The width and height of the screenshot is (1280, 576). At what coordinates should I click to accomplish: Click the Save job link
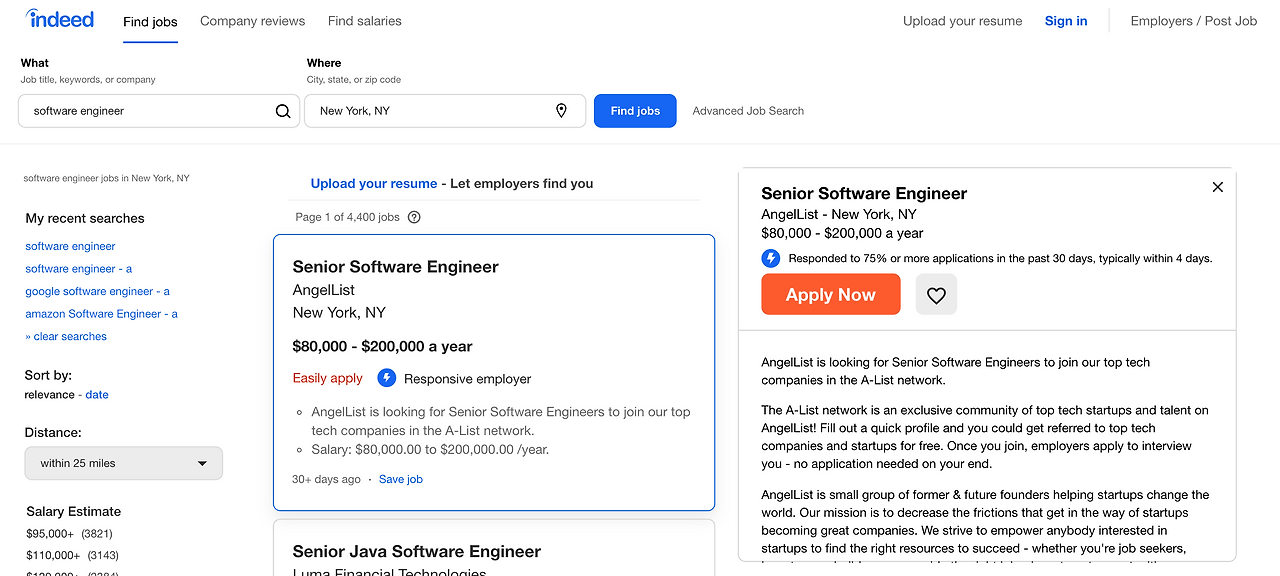click(x=400, y=480)
